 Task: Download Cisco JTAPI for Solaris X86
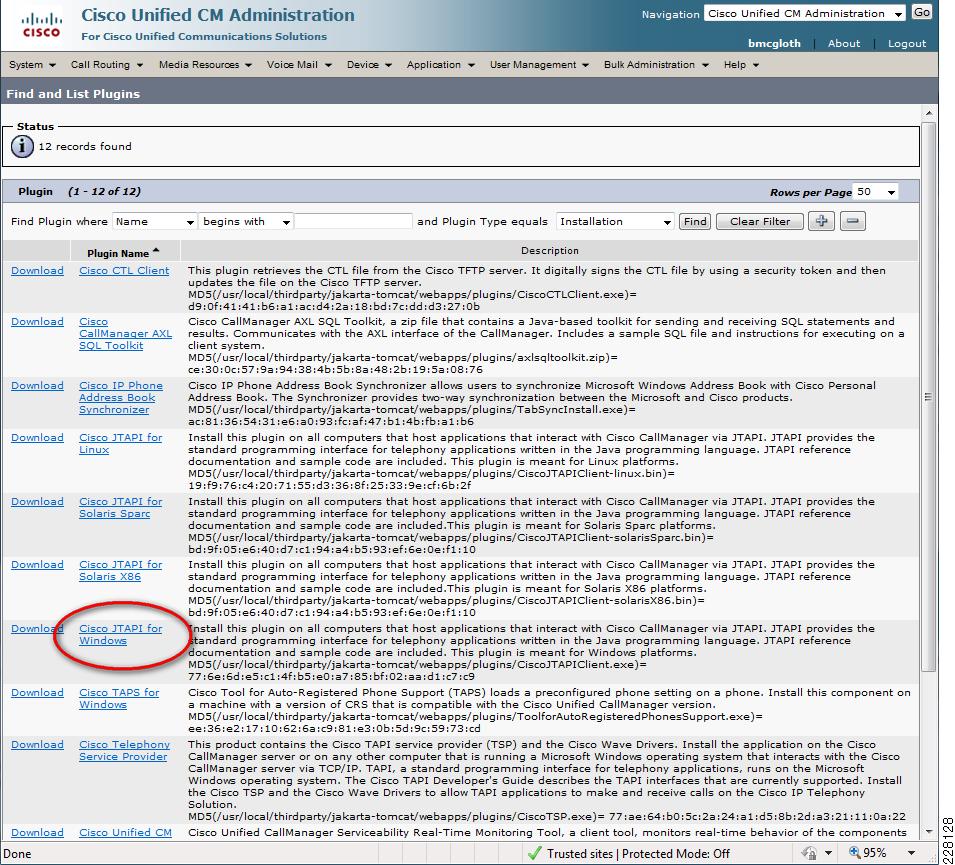[37, 565]
